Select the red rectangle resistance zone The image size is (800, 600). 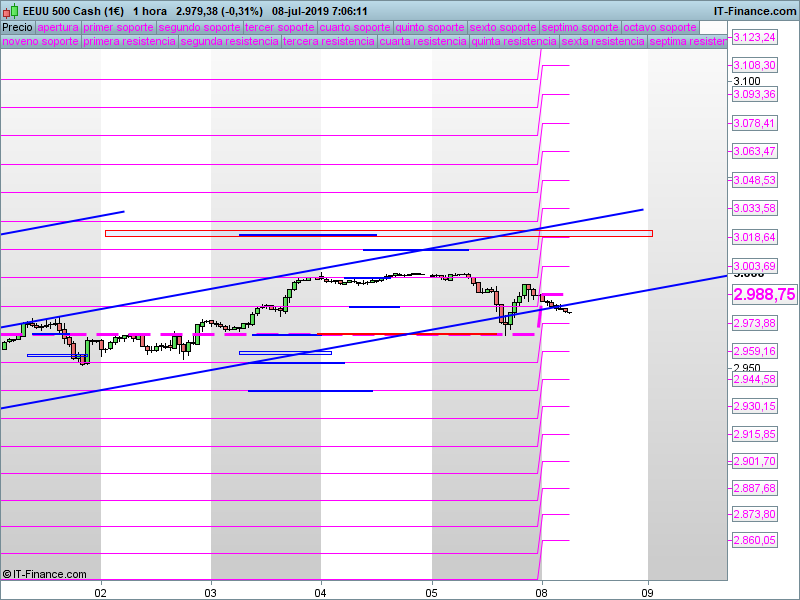pos(379,234)
